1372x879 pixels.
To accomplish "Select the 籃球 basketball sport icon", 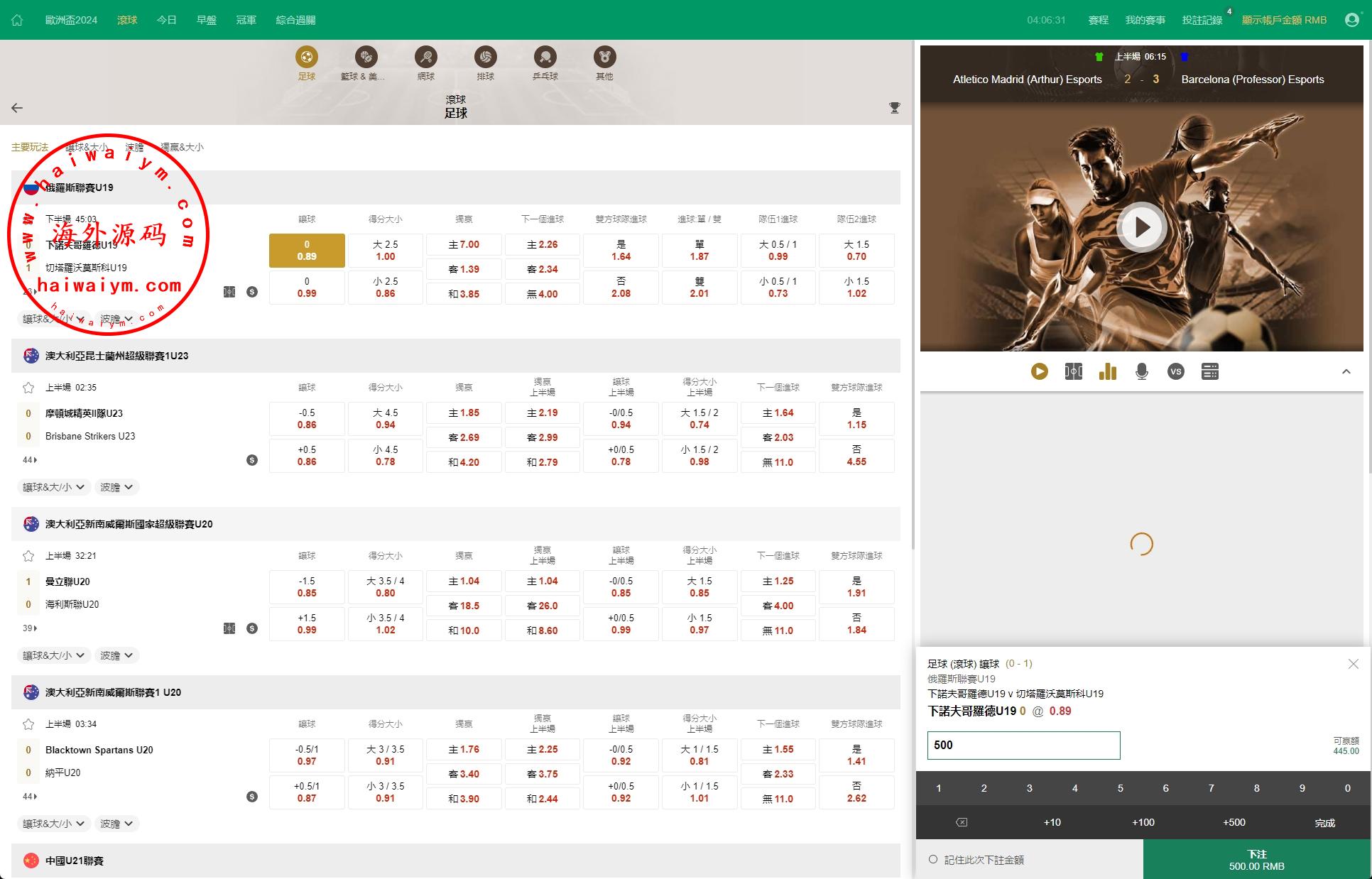I will coord(366,57).
